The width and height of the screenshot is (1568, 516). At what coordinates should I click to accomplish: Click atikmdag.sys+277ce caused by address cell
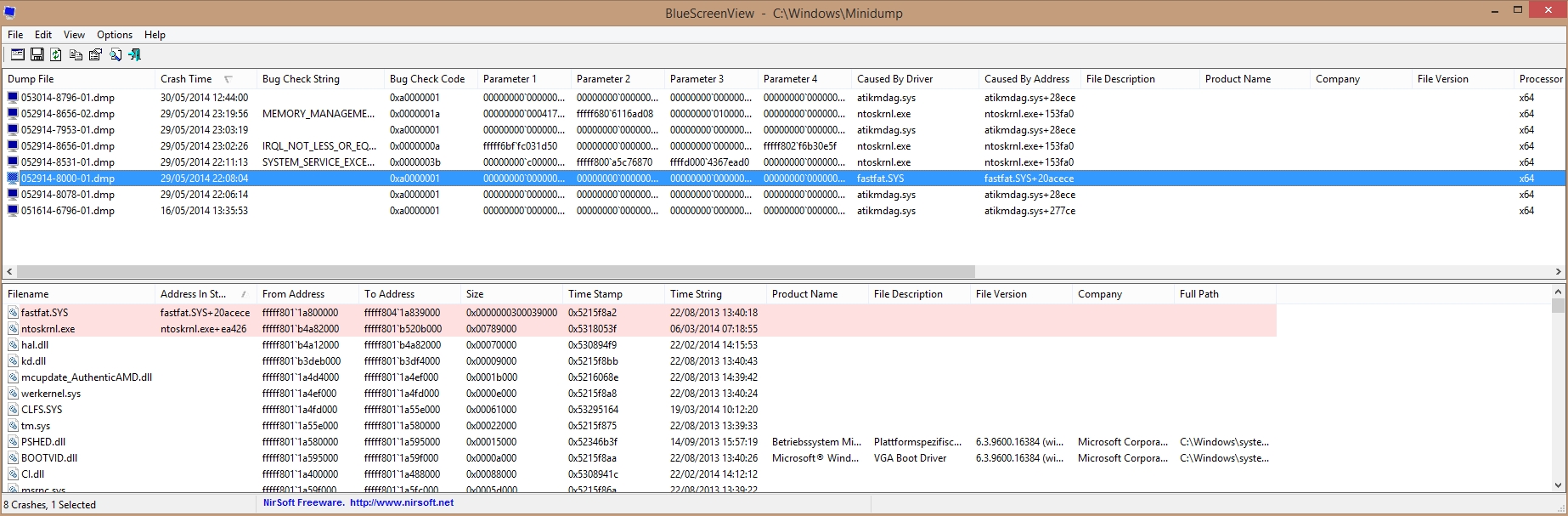1030,211
